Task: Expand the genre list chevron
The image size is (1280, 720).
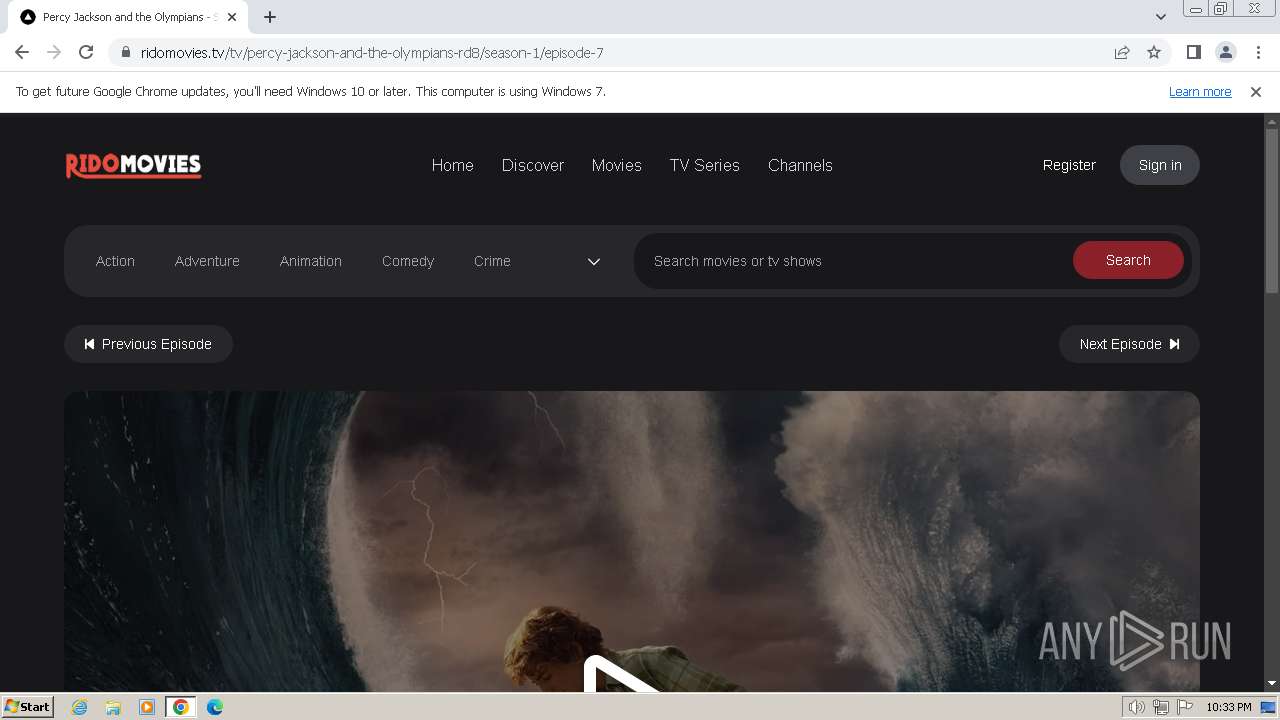Action: pos(594,261)
